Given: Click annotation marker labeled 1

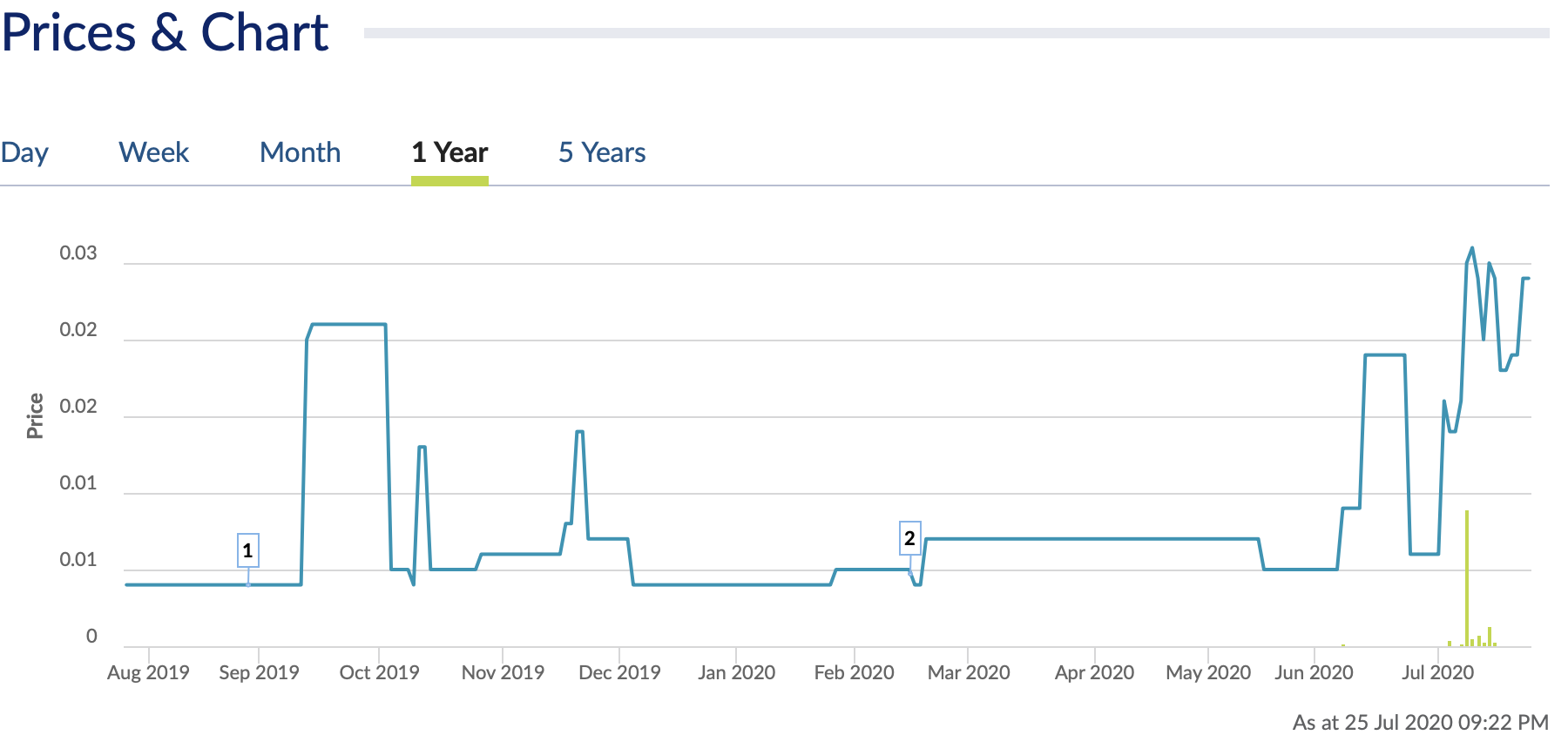Looking at the screenshot, I should [x=247, y=550].
